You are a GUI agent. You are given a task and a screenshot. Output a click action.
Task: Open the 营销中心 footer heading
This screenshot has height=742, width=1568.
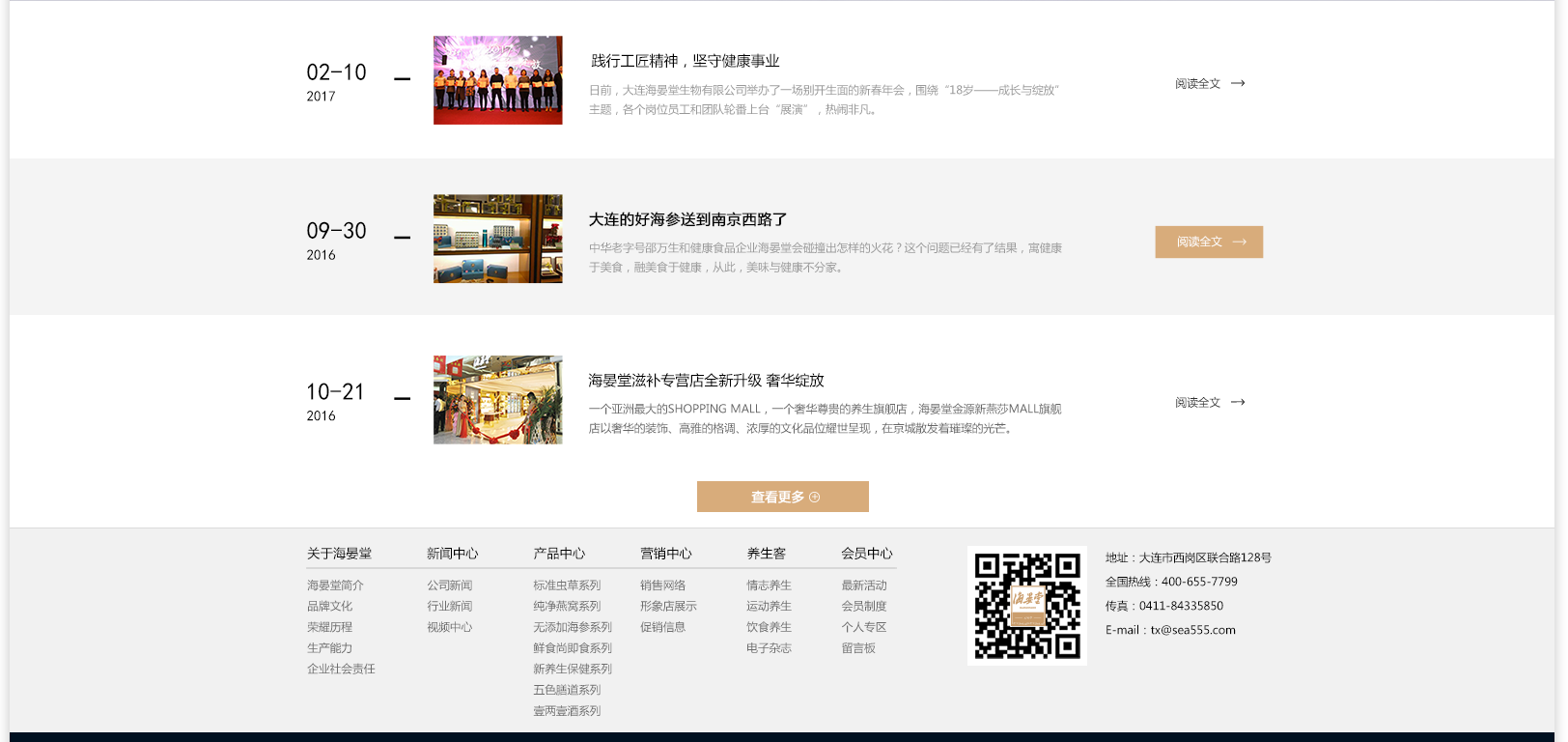click(x=666, y=554)
